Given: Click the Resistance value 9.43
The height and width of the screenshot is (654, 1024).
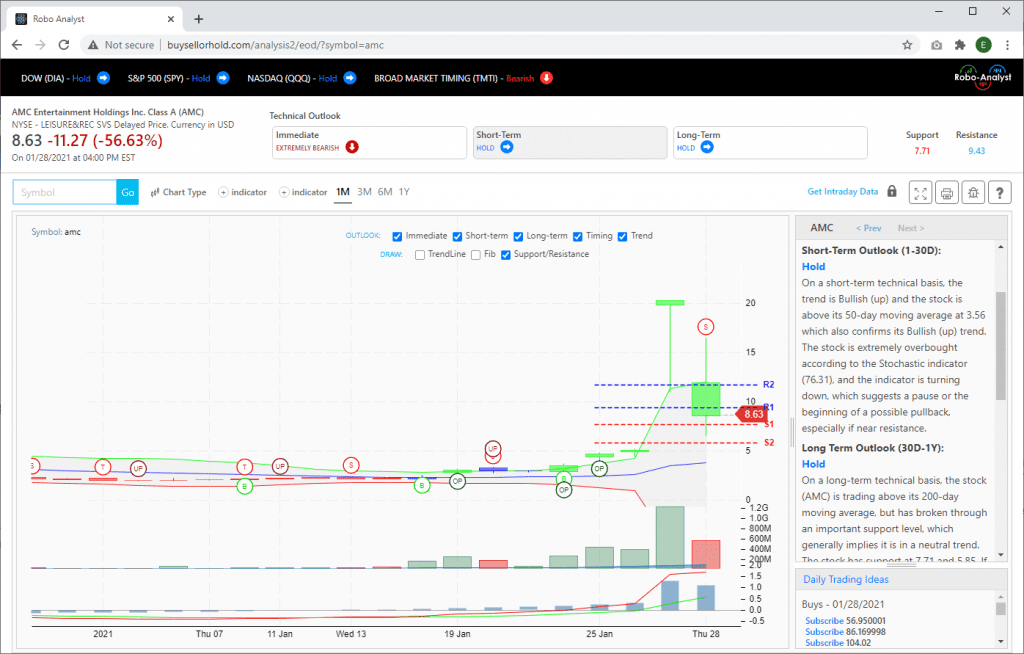Looking at the screenshot, I should (976, 151).
